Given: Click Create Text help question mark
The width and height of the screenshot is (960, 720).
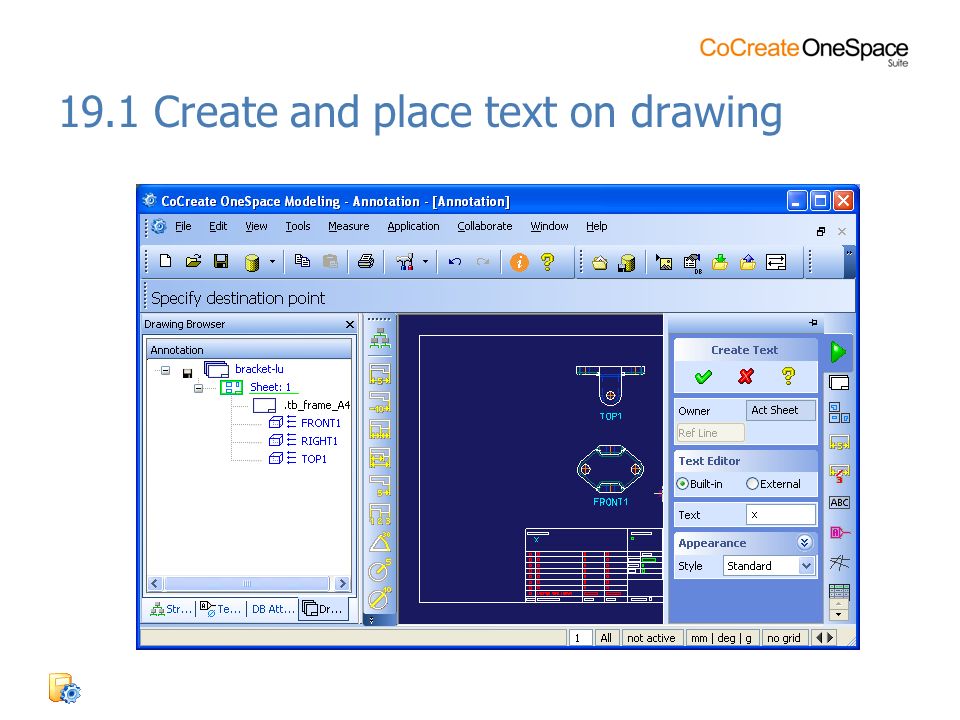Looking at the screenshot, I should pyautogui.click(x=789, y=376).
